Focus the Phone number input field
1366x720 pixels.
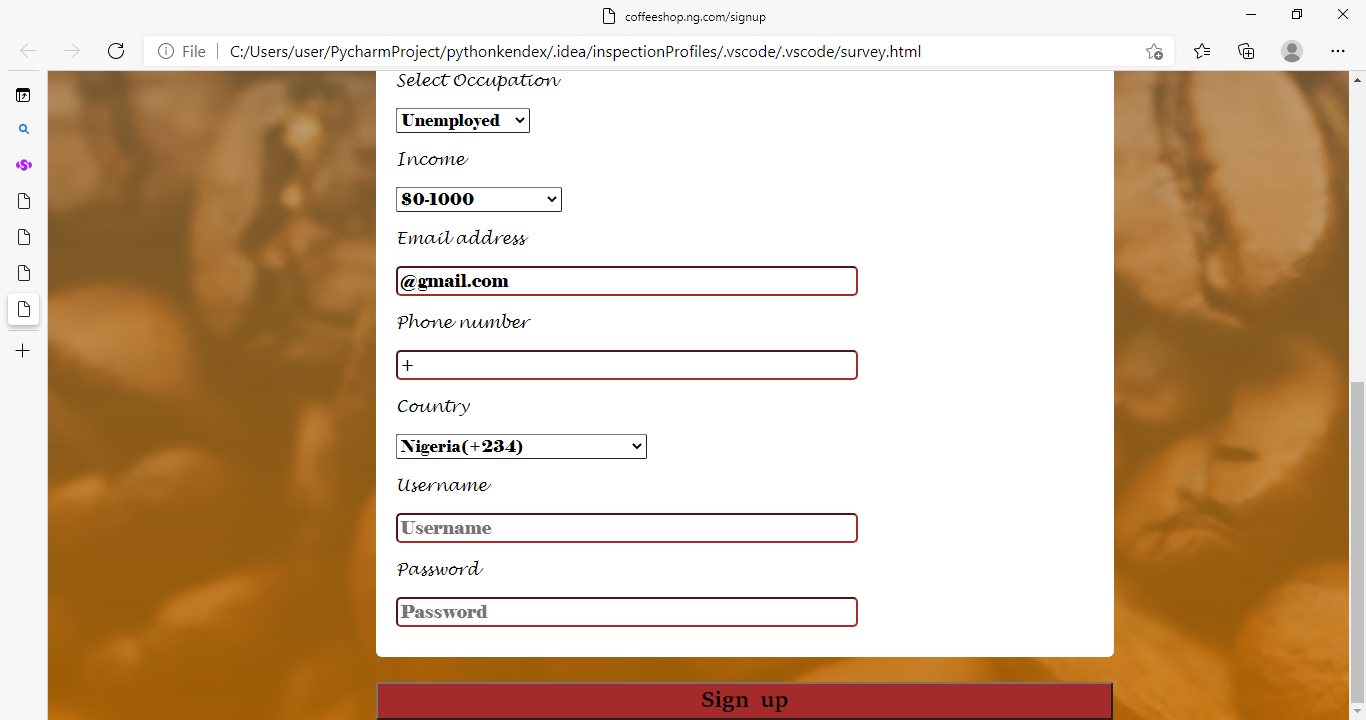626,365
